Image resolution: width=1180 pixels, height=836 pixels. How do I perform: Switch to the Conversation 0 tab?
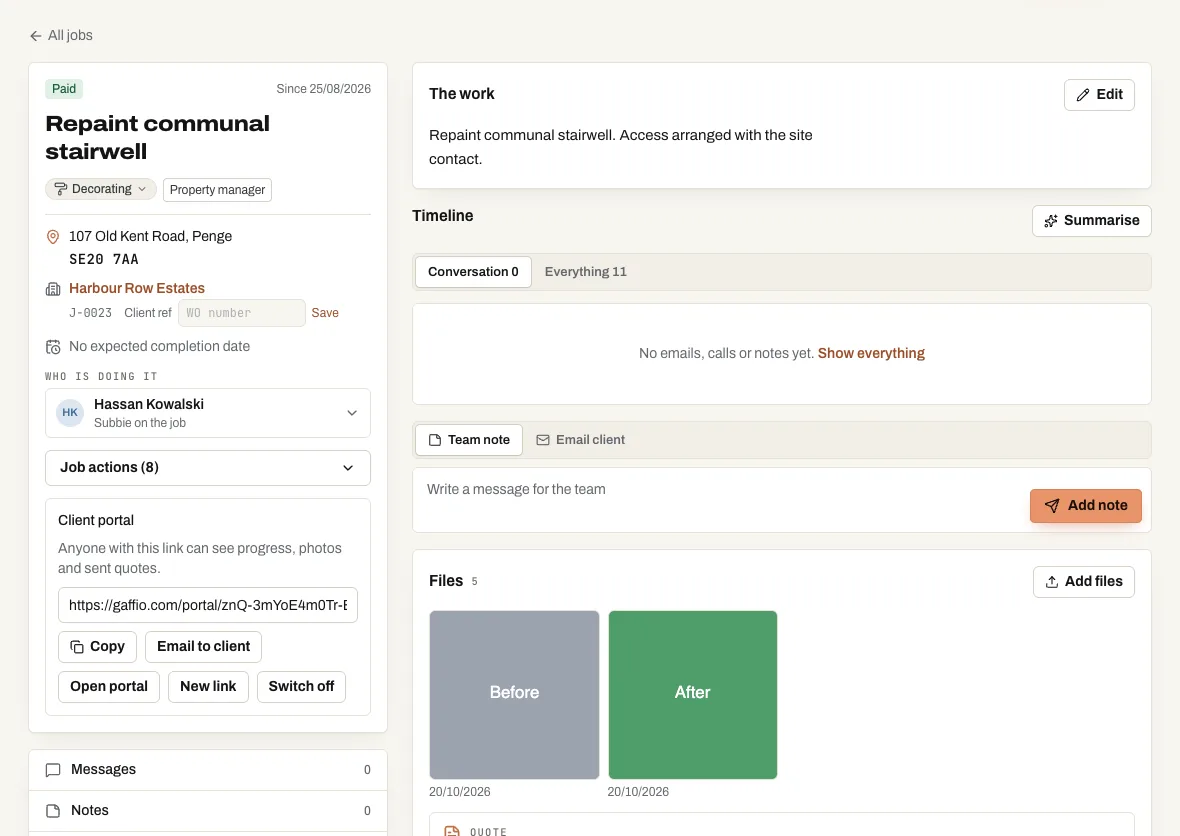(x=473, y=272)
